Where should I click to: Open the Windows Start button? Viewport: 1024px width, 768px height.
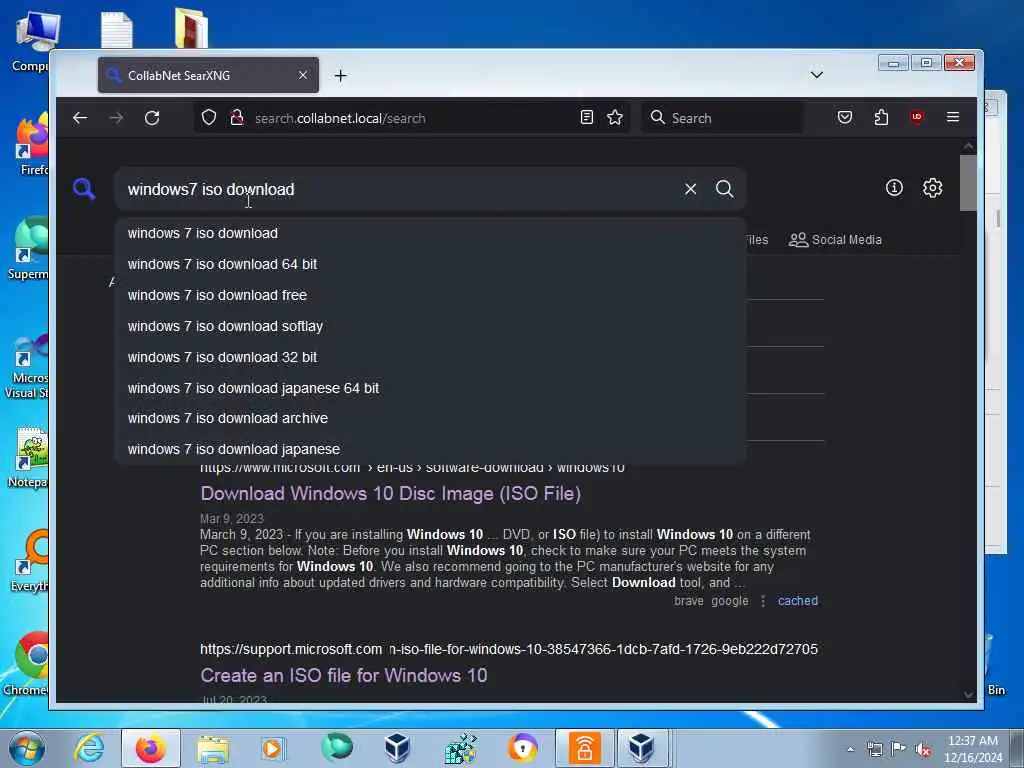pyautogui.click(x=27, y=748)
